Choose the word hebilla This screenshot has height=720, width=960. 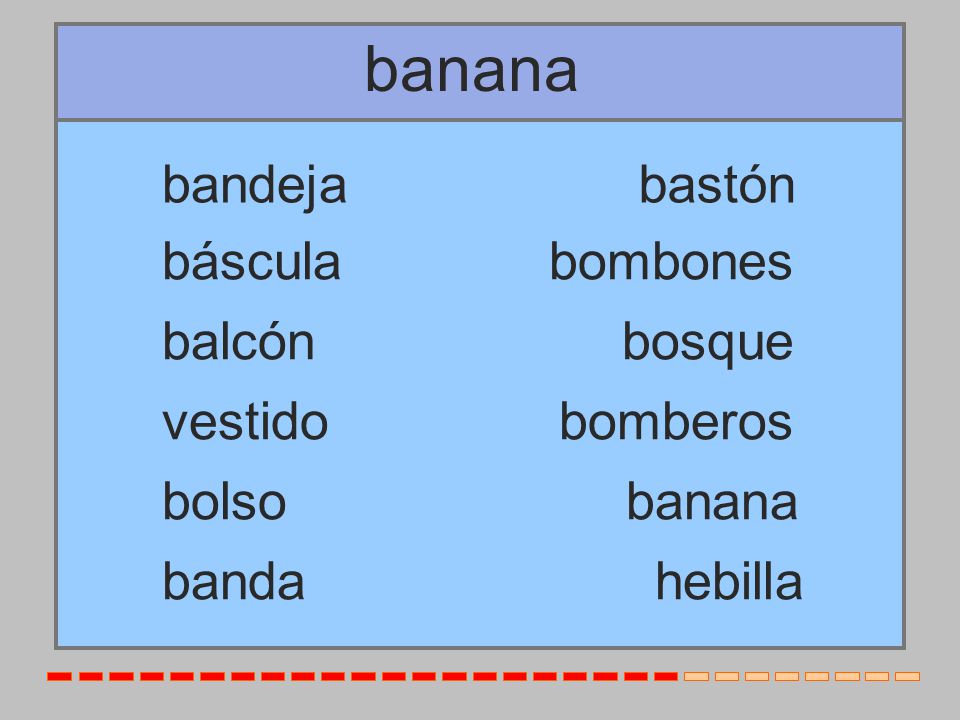(729, 582)
